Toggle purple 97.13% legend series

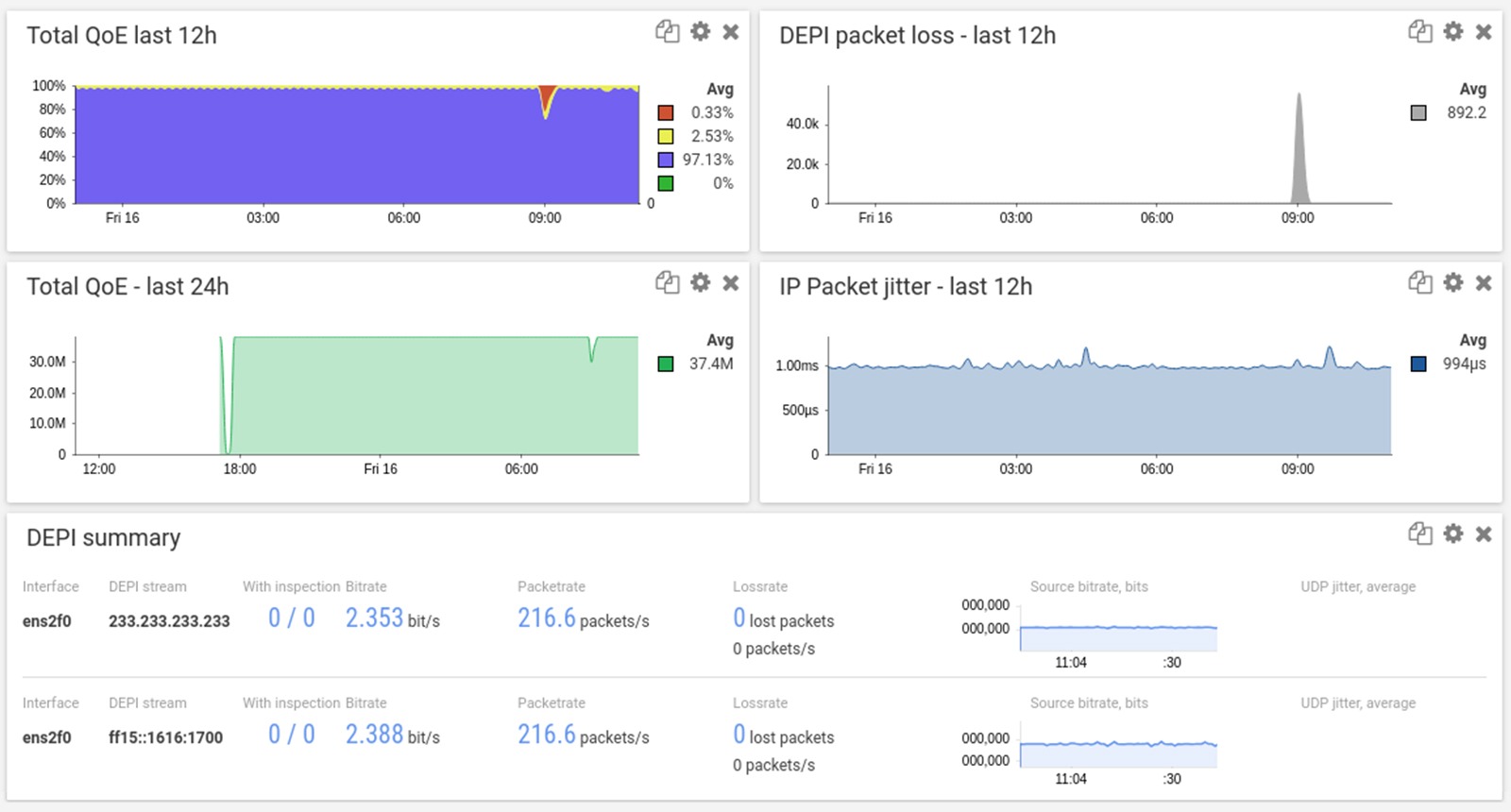pos(666,160)
